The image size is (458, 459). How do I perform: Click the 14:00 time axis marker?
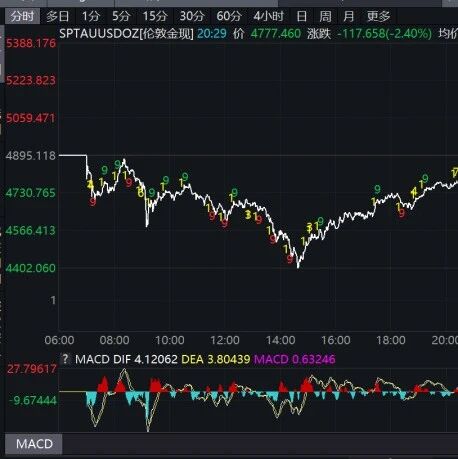tap(280, 340)
